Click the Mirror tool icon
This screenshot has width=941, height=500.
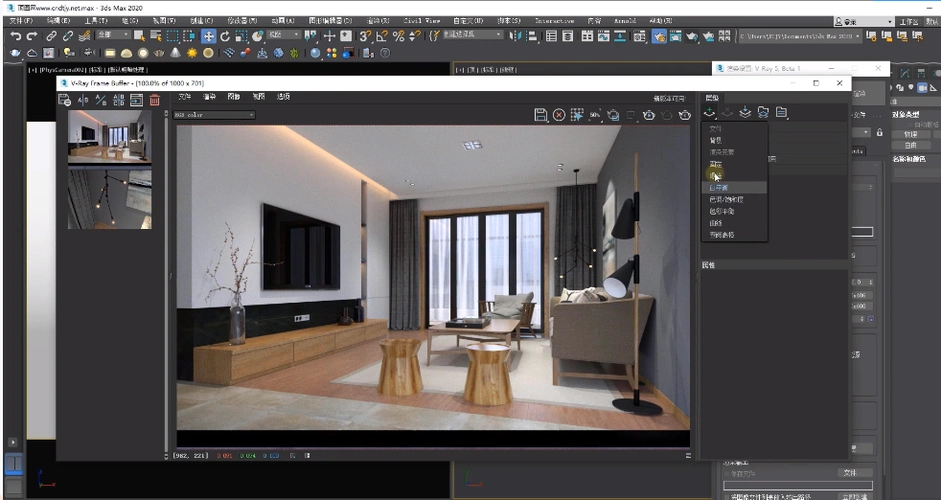(515, 37)
